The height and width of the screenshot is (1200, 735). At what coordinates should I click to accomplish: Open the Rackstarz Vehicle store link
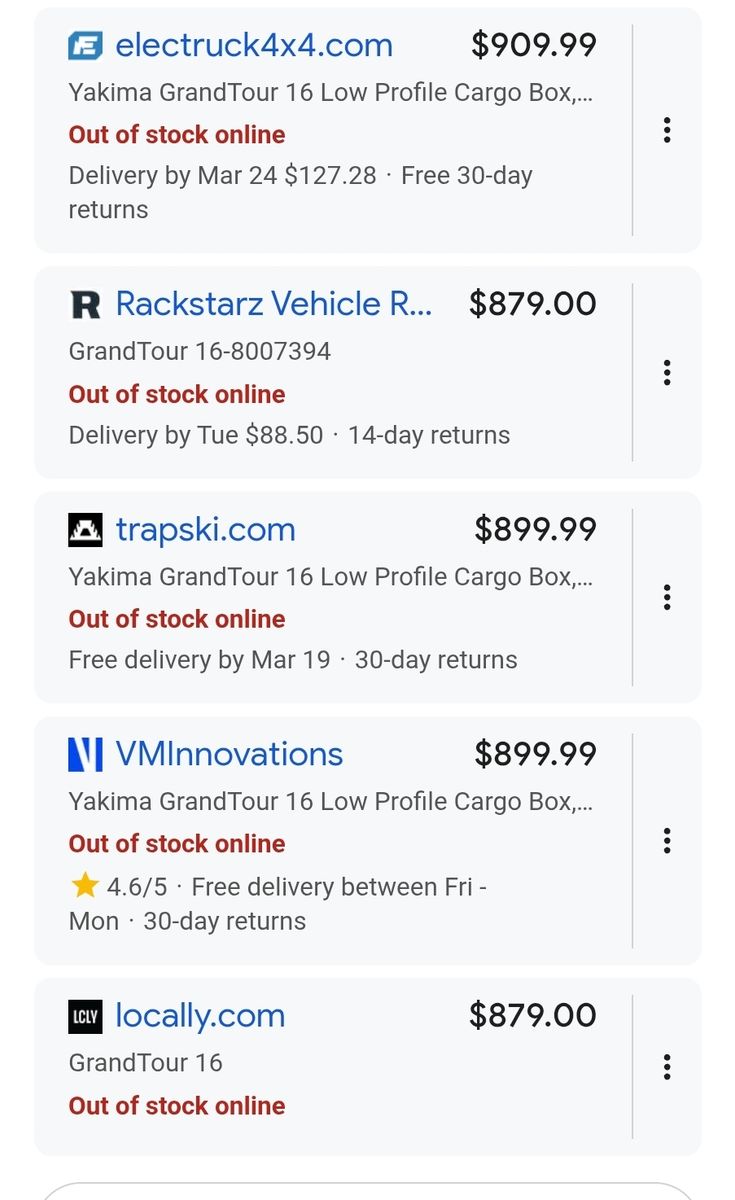274,304
